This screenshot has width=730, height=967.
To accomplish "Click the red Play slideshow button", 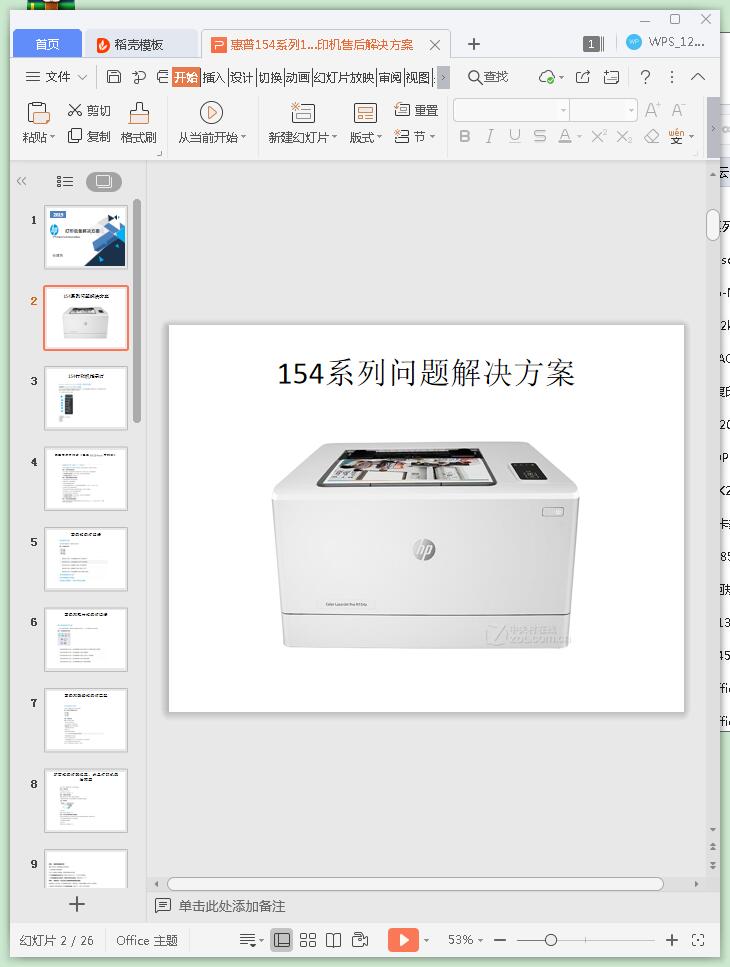I will coord(403,940).
